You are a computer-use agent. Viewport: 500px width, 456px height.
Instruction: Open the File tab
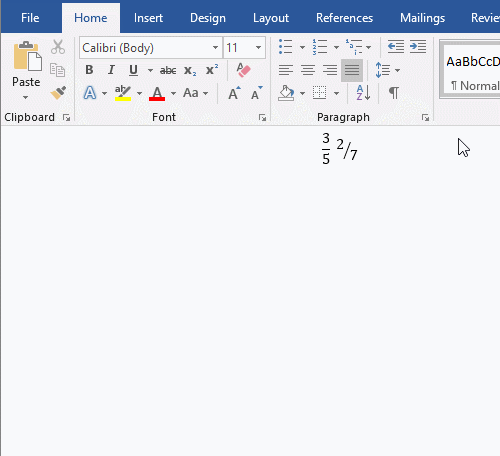[30, 18]
